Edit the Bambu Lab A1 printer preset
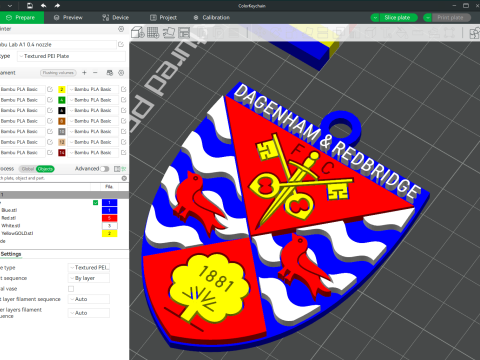Image resolution: width=480 pixels, height=360 pixels. [x=121, y=44]
